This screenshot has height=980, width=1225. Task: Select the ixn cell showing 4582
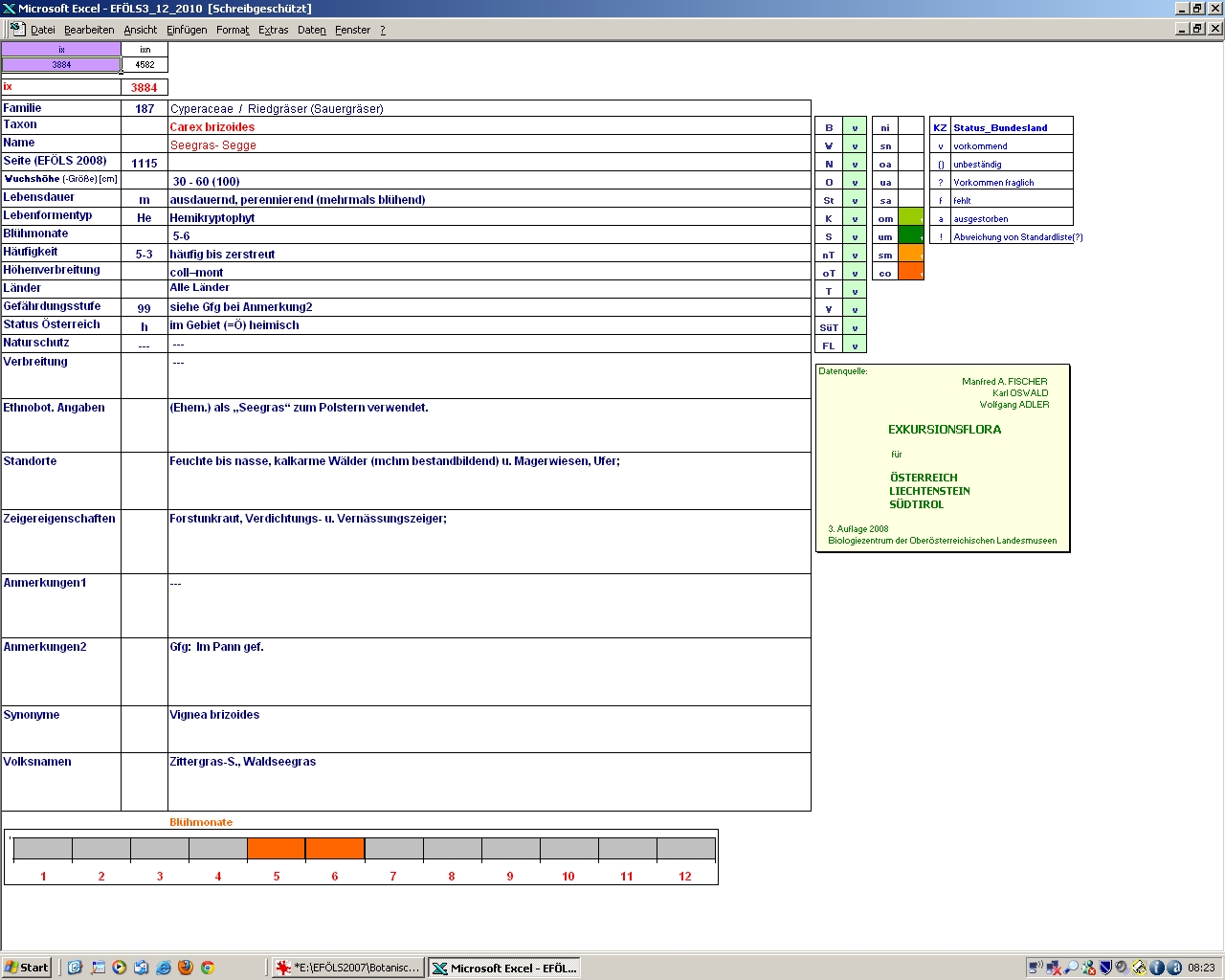[x=145, y=65]
